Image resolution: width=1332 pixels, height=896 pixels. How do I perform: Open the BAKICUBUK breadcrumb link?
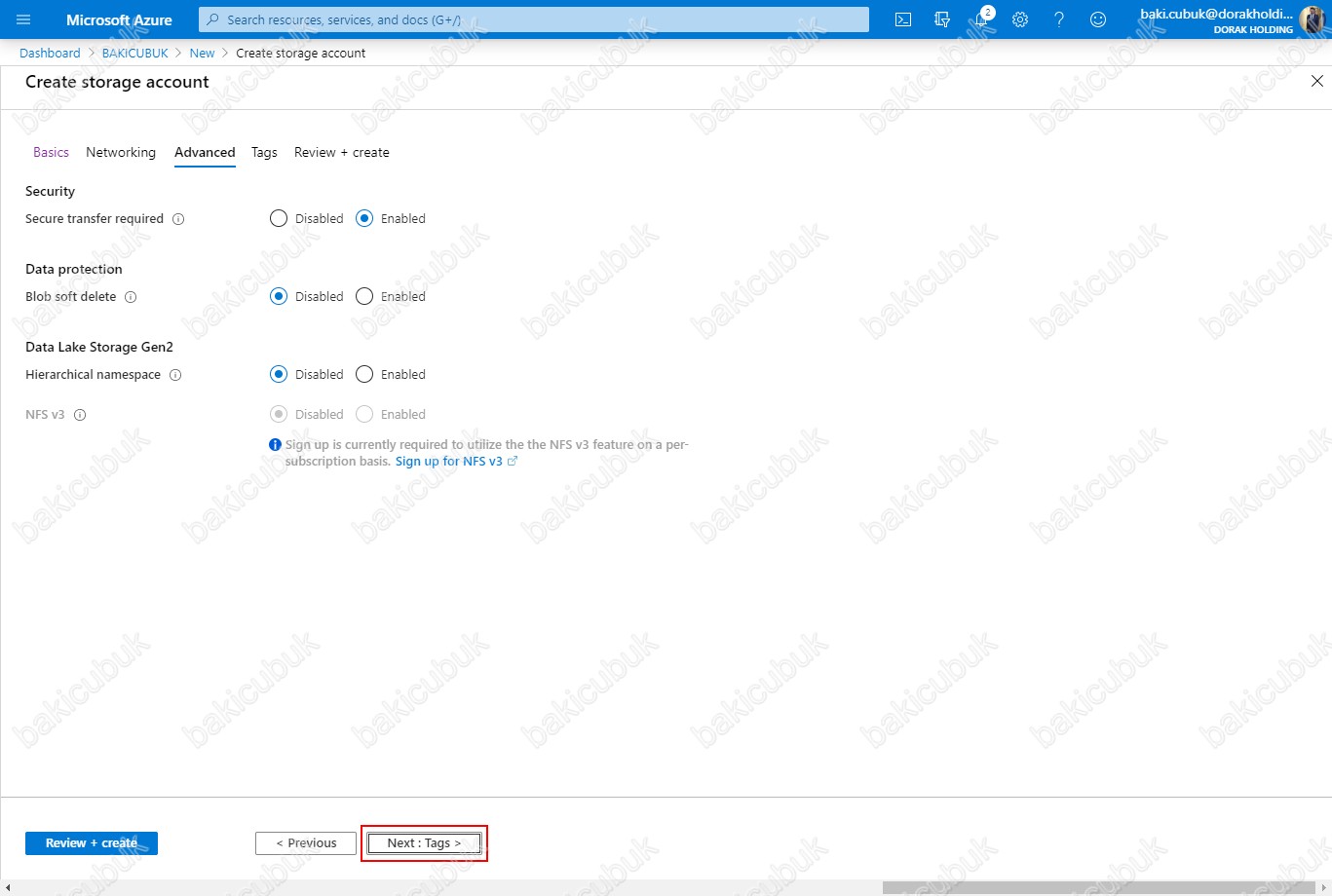coord(135,54)
